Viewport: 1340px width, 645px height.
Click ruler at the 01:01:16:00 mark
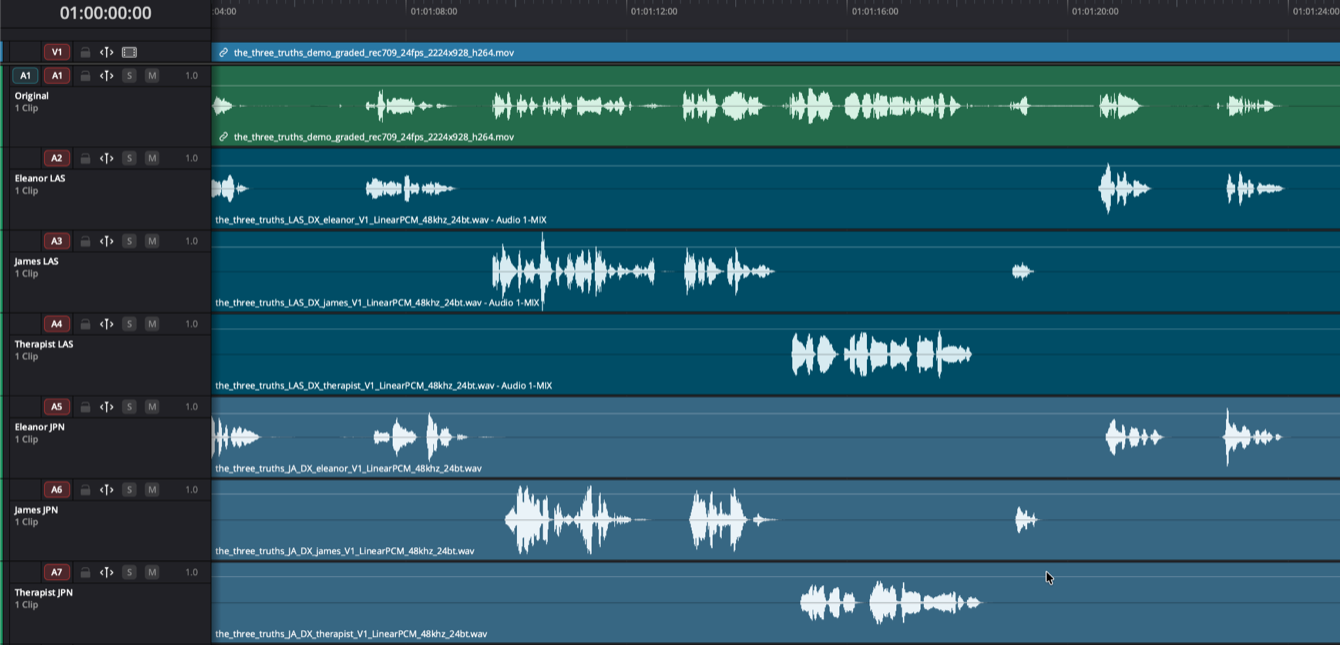pos(874,12)
